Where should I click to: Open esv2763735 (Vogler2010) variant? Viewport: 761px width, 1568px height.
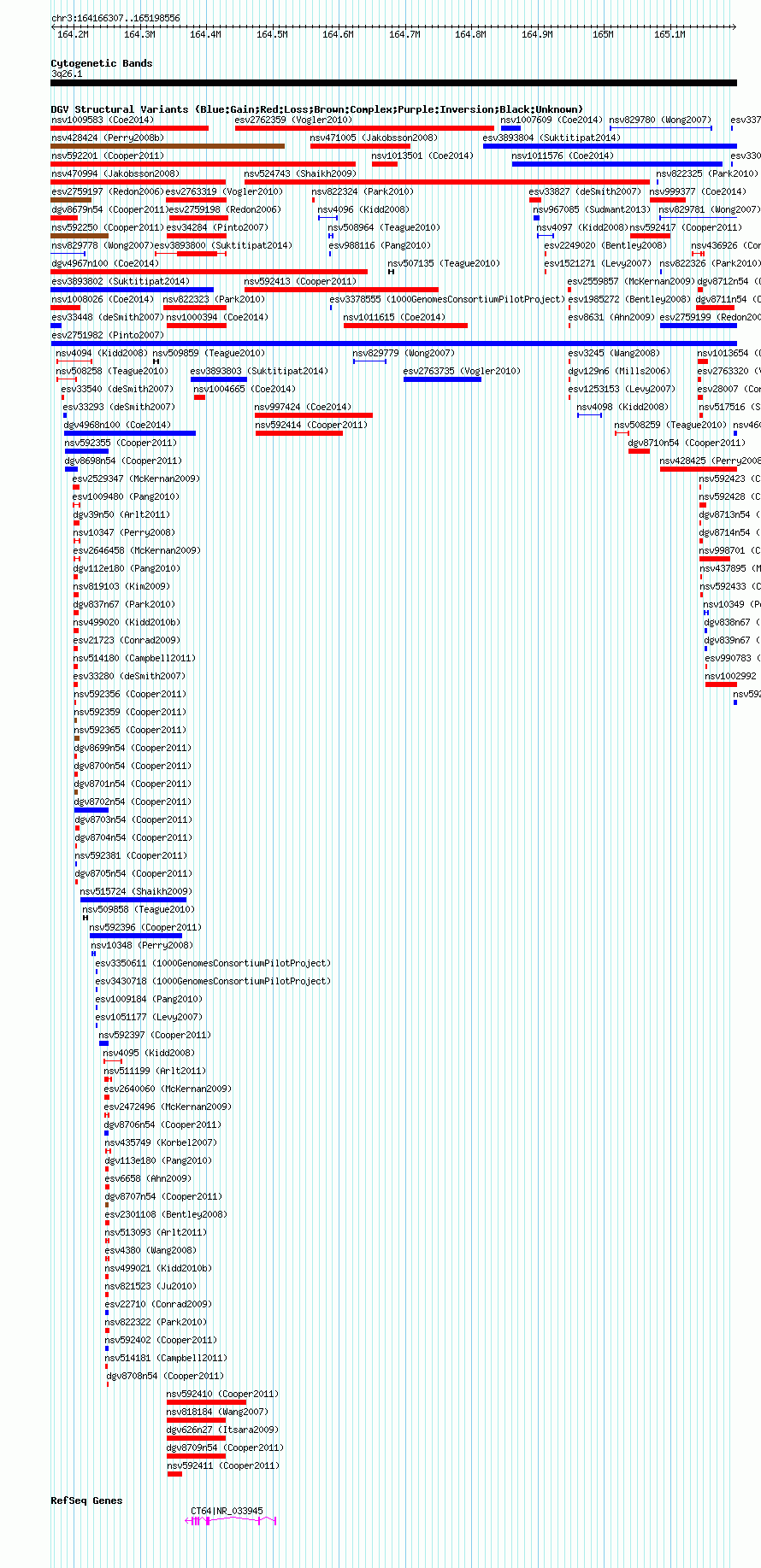[462, 371]
